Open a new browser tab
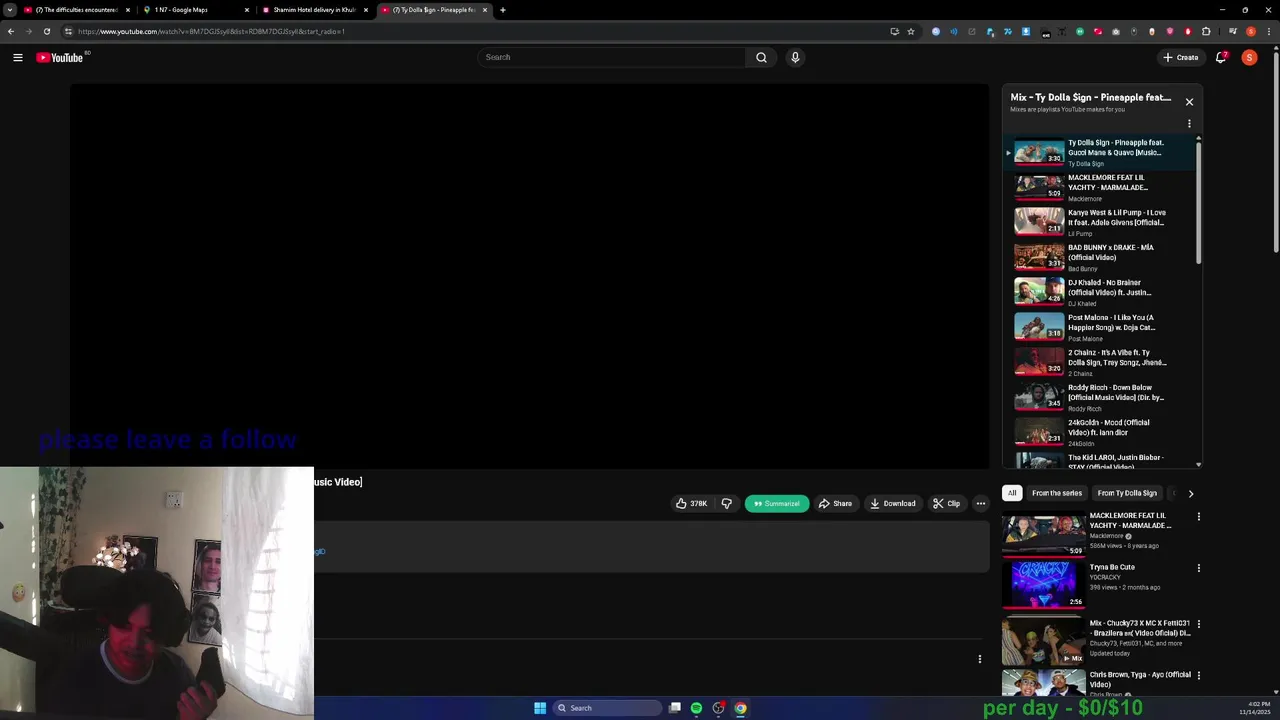1280x720 pixels. point(503,10)
